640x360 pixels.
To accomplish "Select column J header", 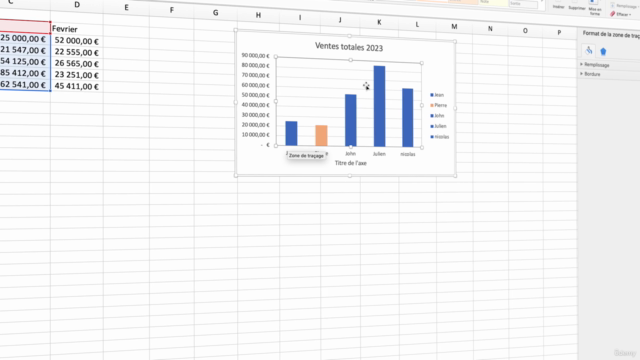I will click(340, 20).
